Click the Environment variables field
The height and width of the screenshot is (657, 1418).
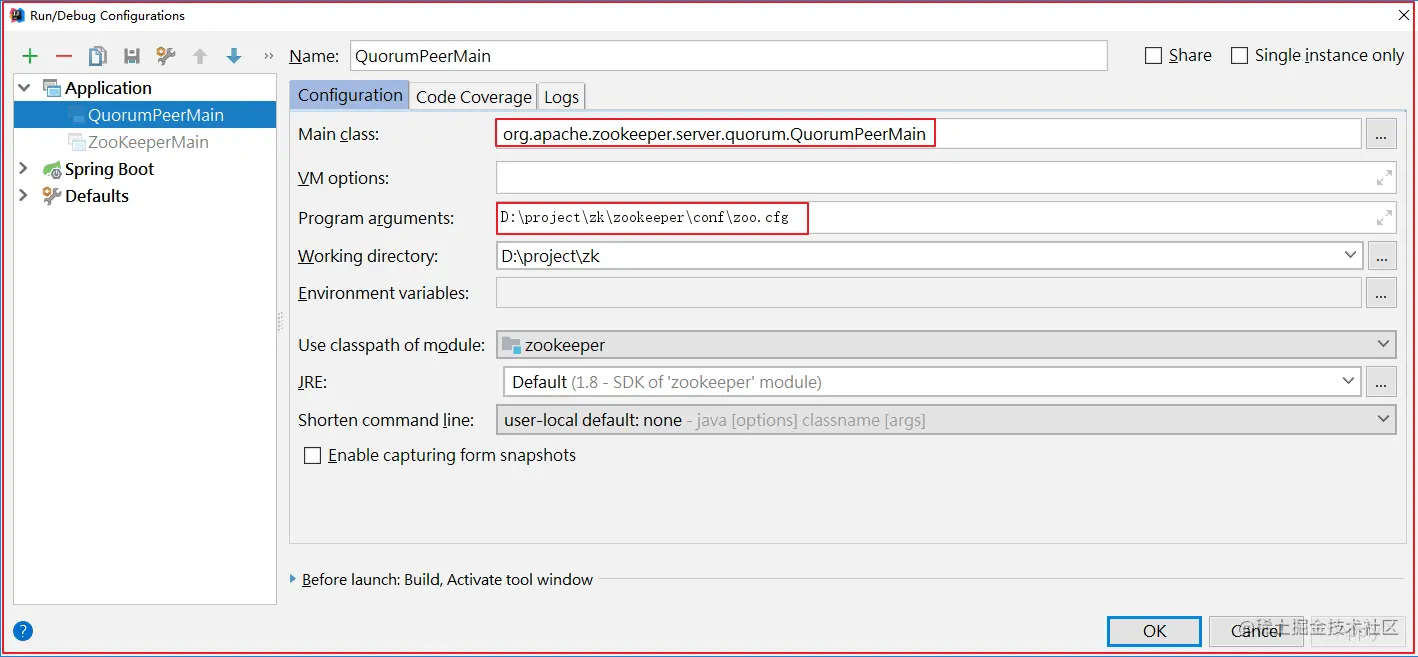(x=929, y=293)
